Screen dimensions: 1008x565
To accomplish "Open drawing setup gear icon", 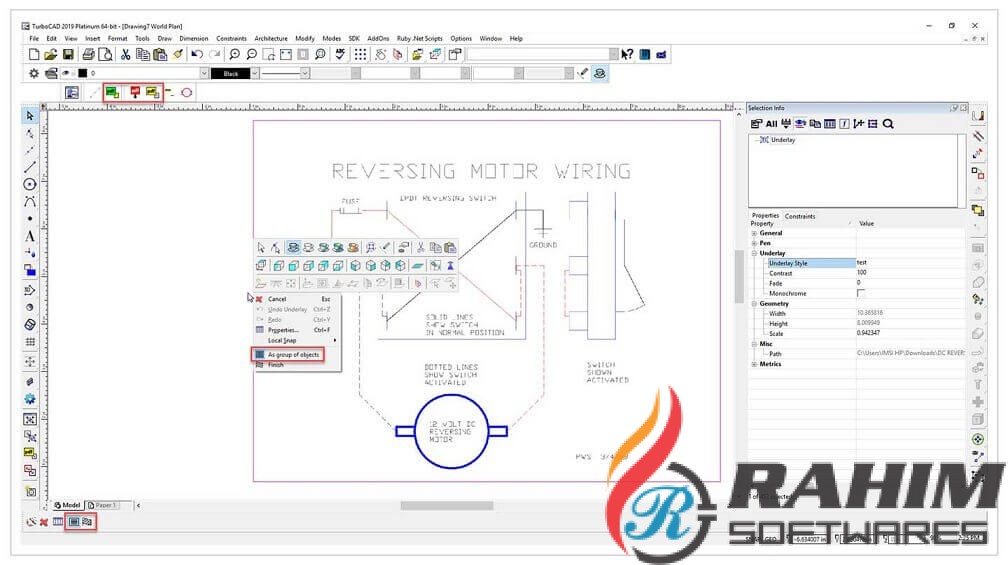I will pyautogui.click(x=34, y=73).
